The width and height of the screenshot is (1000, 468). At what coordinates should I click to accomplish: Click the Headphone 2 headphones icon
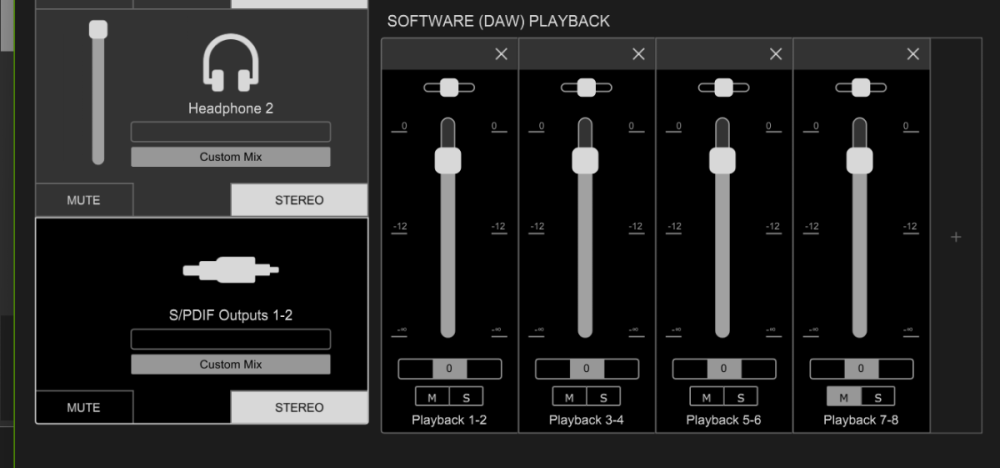[230, 63]
